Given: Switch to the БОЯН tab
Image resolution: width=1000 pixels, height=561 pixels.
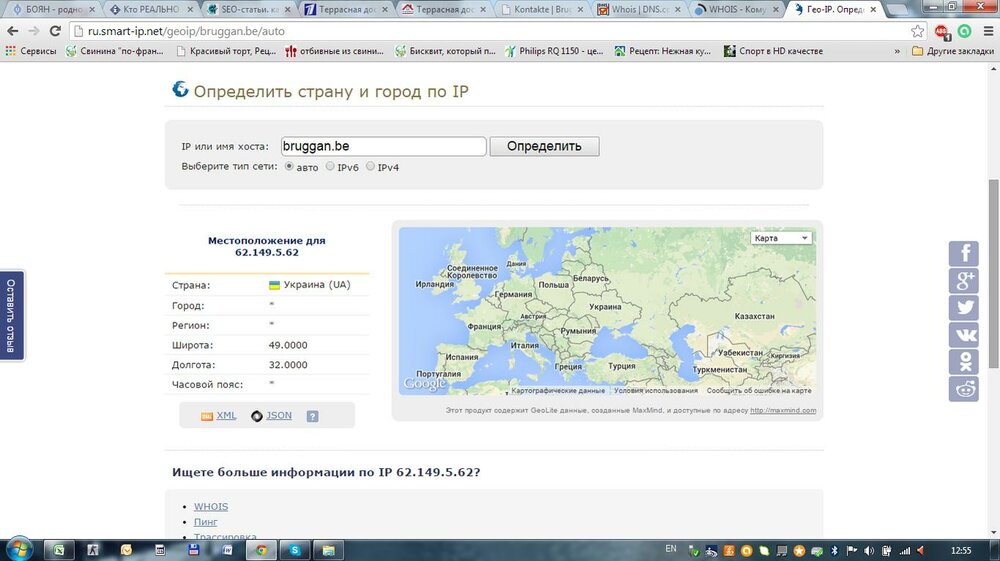Looking at the screenshot, I should [x=54, y=10].
